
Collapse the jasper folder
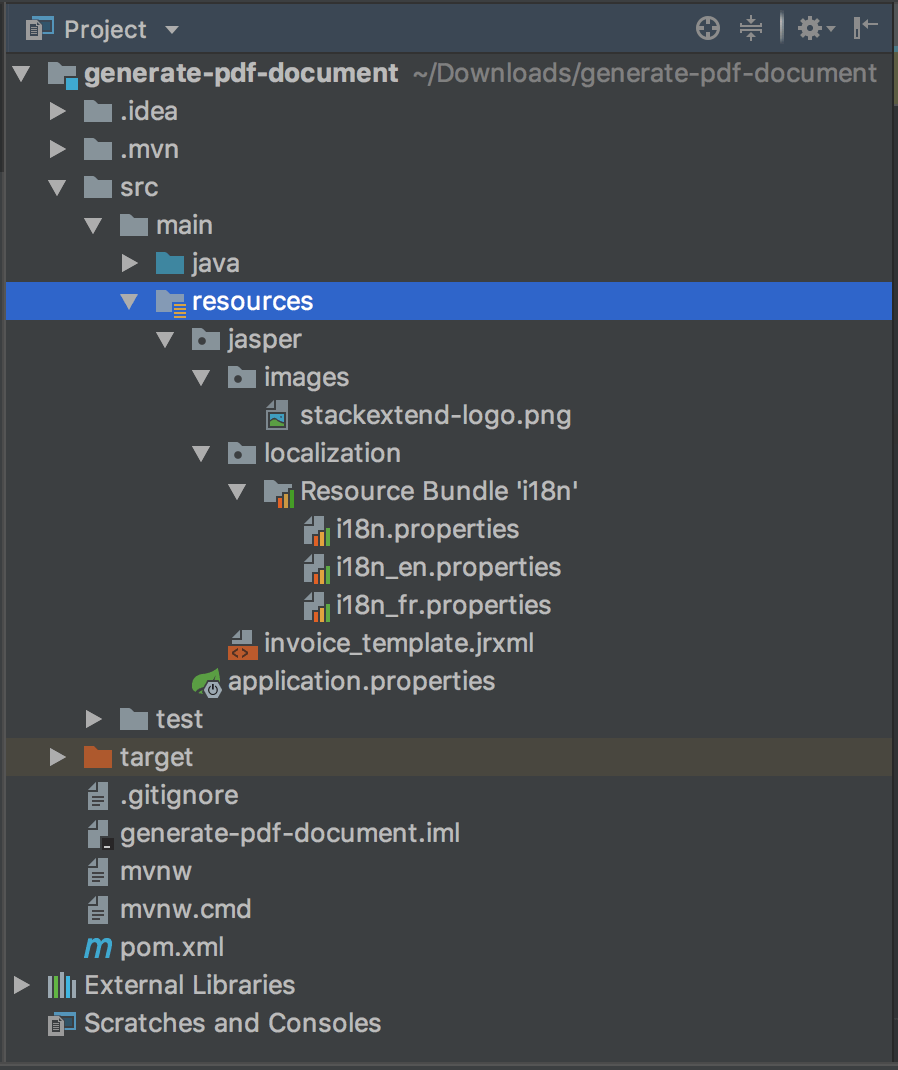(x=166, y=339)
